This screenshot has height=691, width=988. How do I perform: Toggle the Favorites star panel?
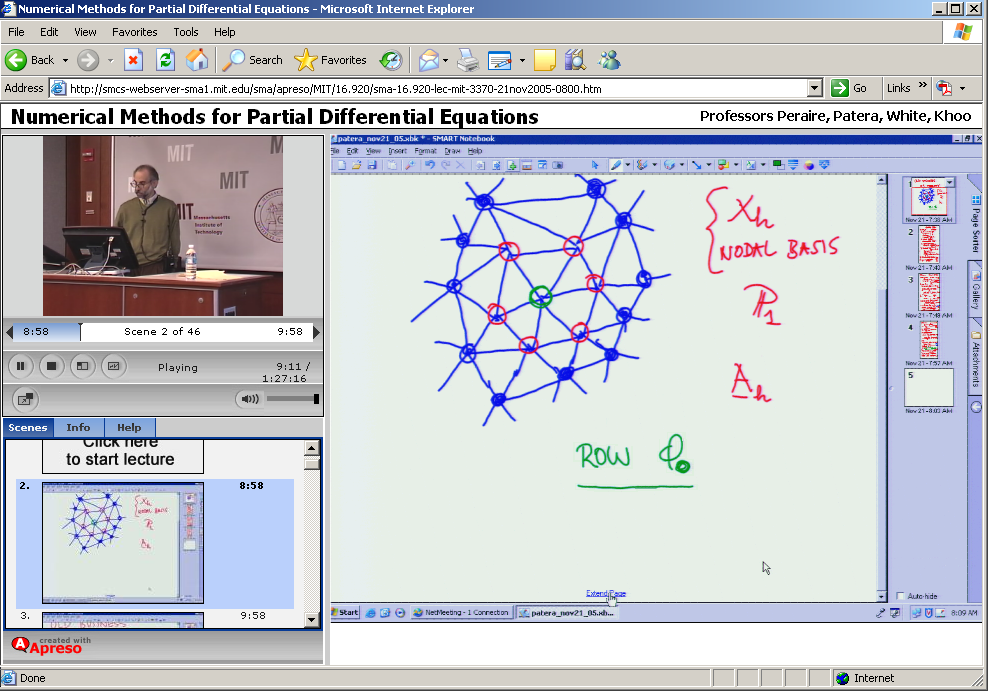[331, 60]
